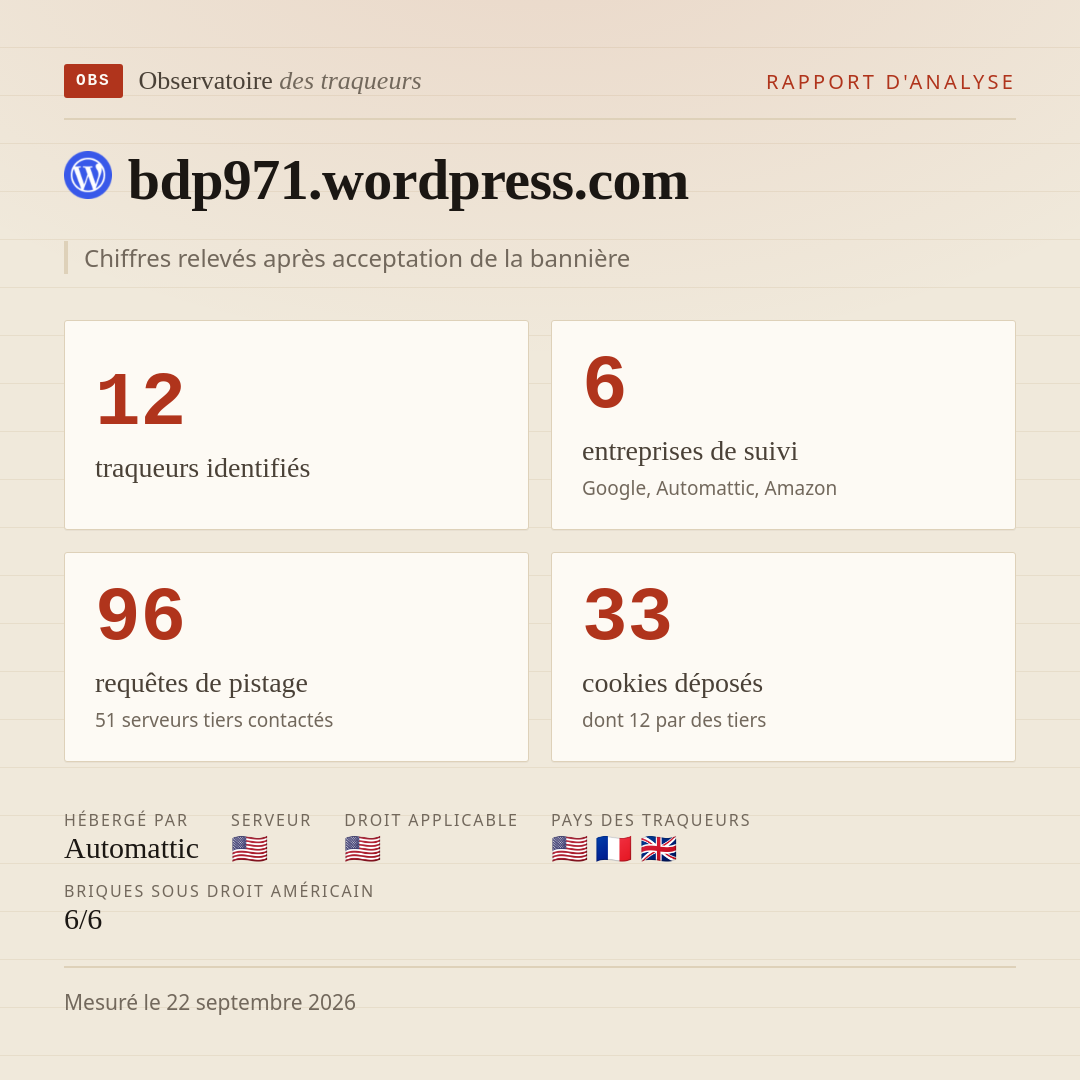Click the Rapport d'analyse label

(x=891, y=82)
